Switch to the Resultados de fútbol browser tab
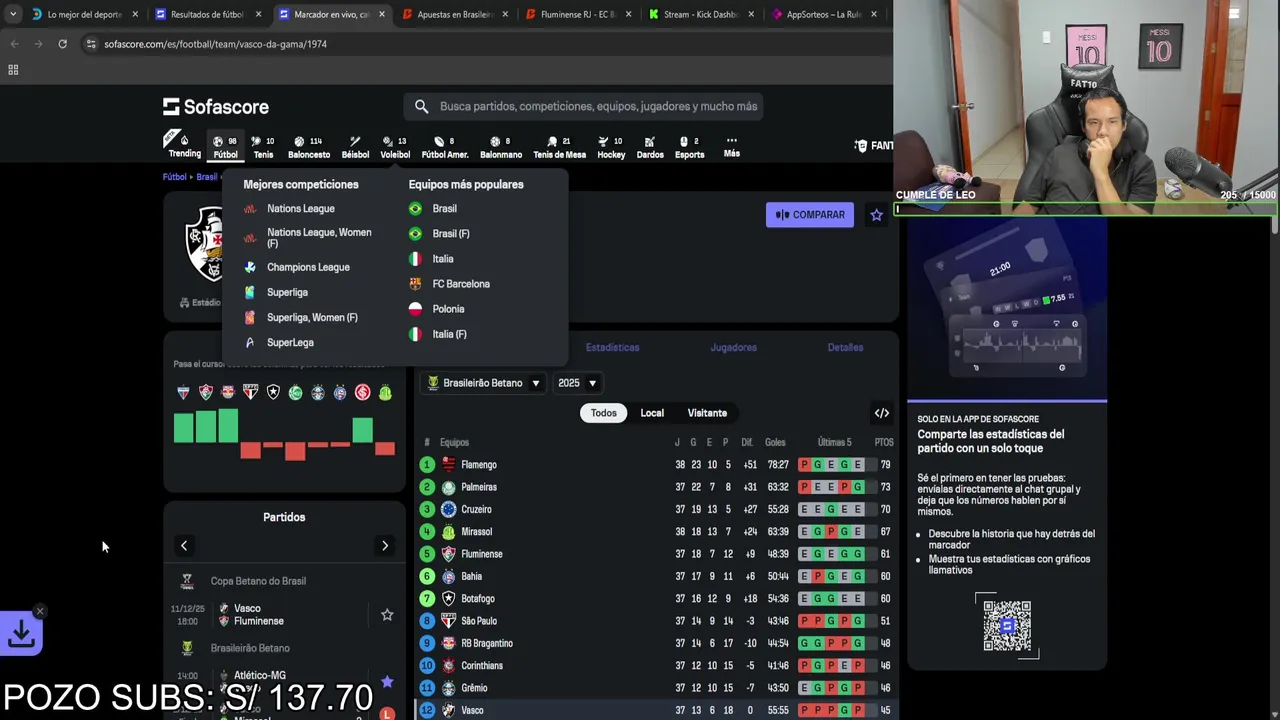Image resolution: width=1280 pixels, height=720 pixels. coord(206,15)
